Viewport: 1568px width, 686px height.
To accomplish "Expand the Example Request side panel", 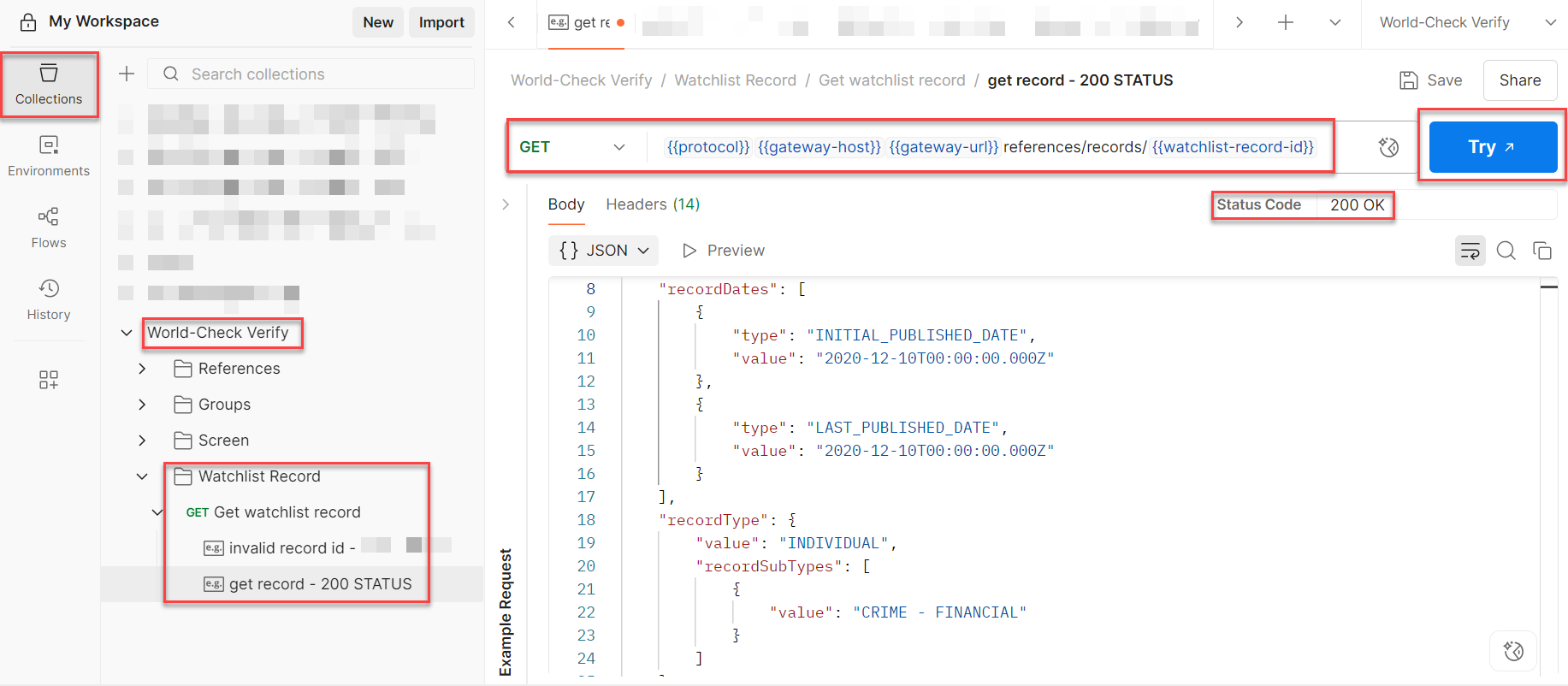I will tap(506, 204).
